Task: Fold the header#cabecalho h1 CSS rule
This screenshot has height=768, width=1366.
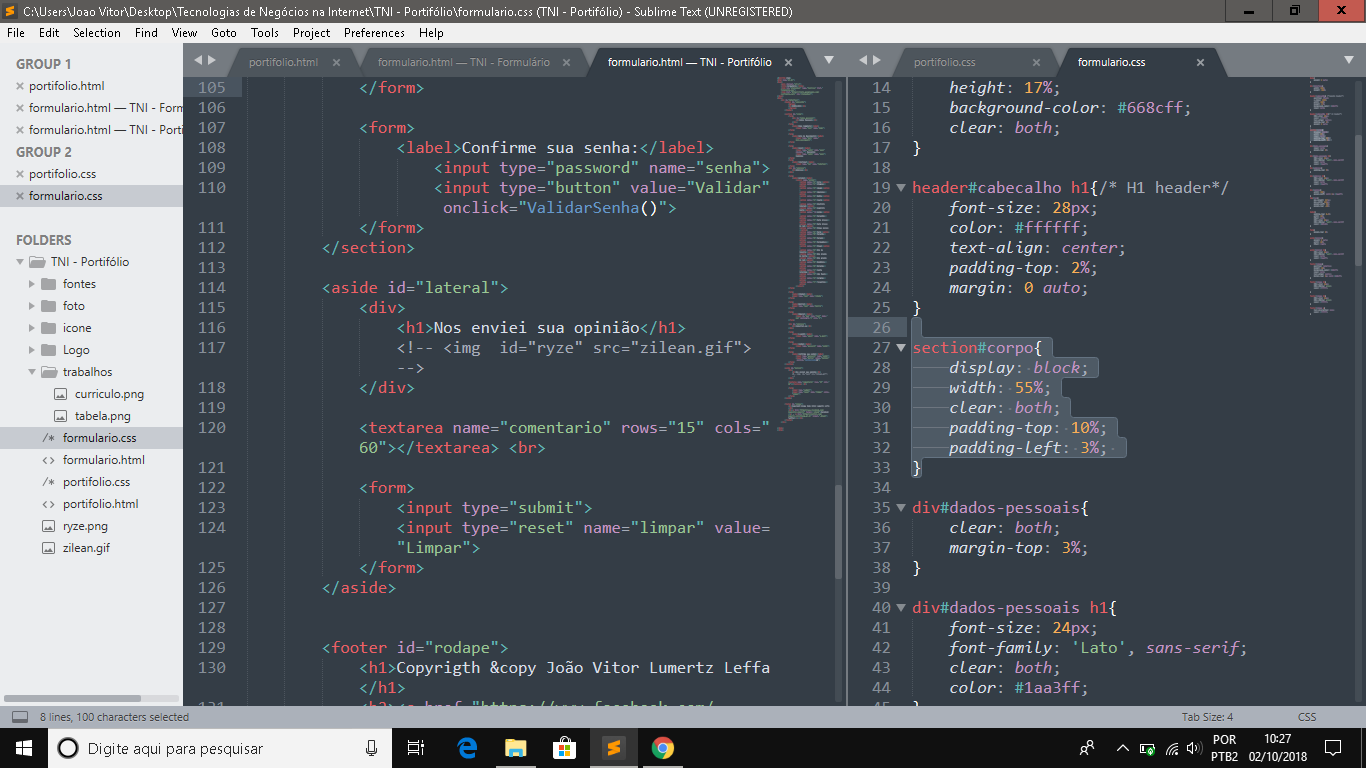Action: 902,188
